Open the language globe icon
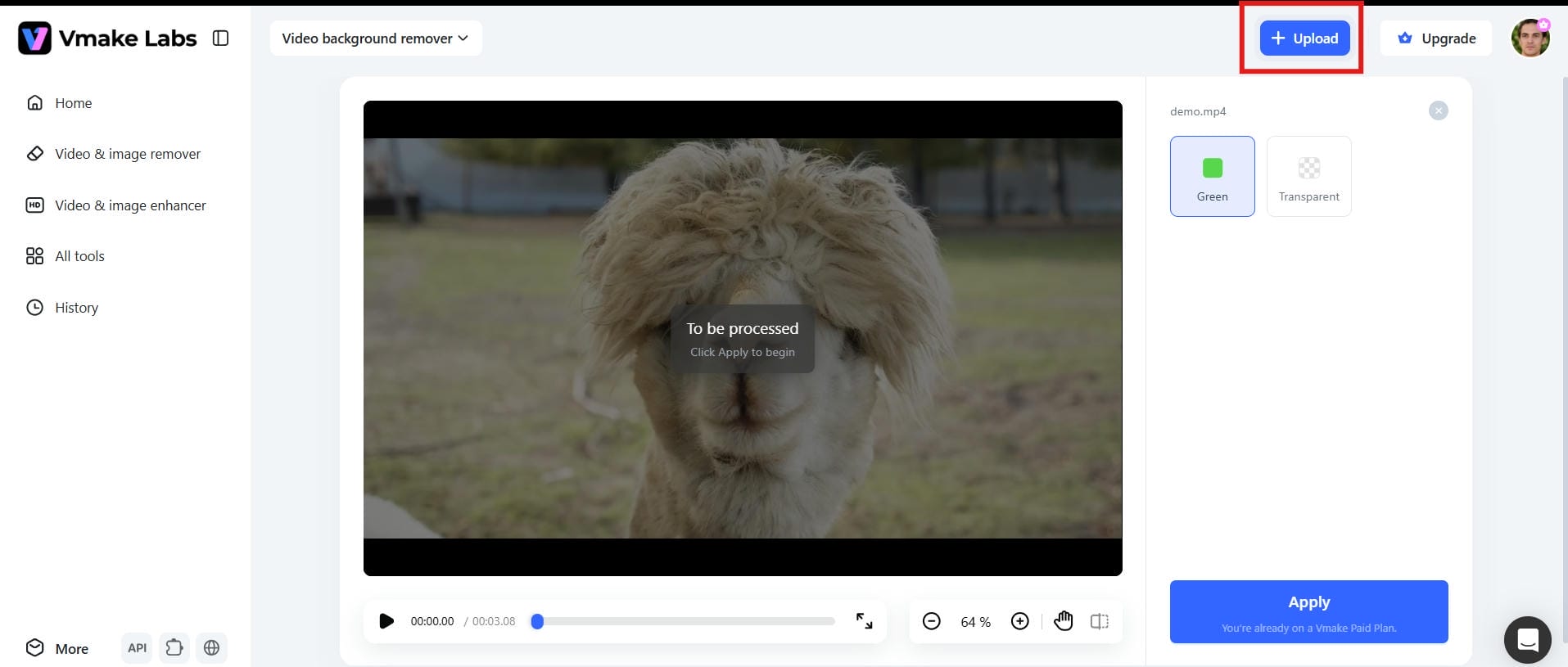This screenshot has width=1568, height=667. coord(211,648)
